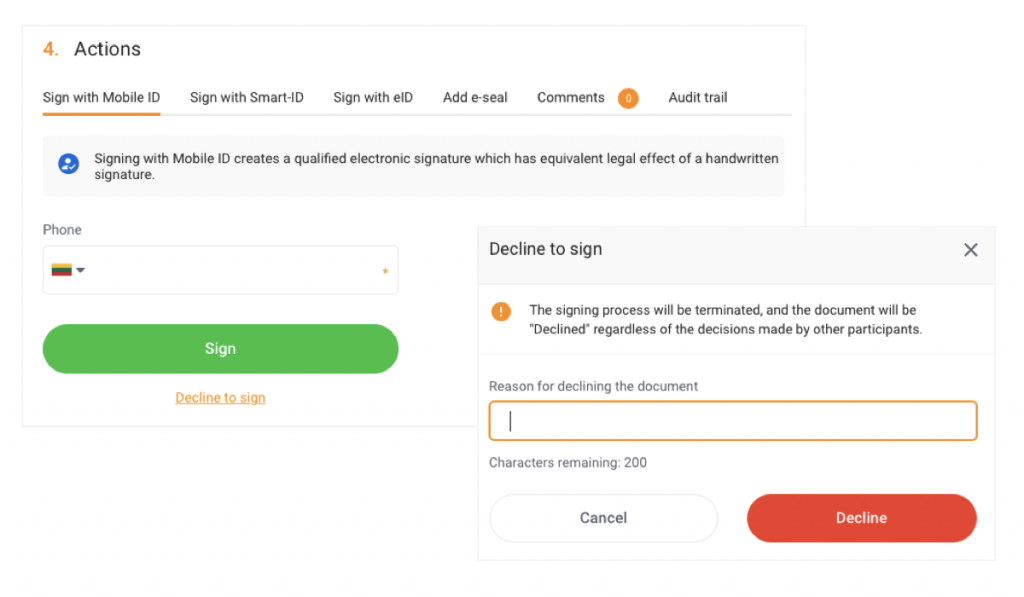
Task: Open the Add e-seal tab
Action: pos(475,97)
